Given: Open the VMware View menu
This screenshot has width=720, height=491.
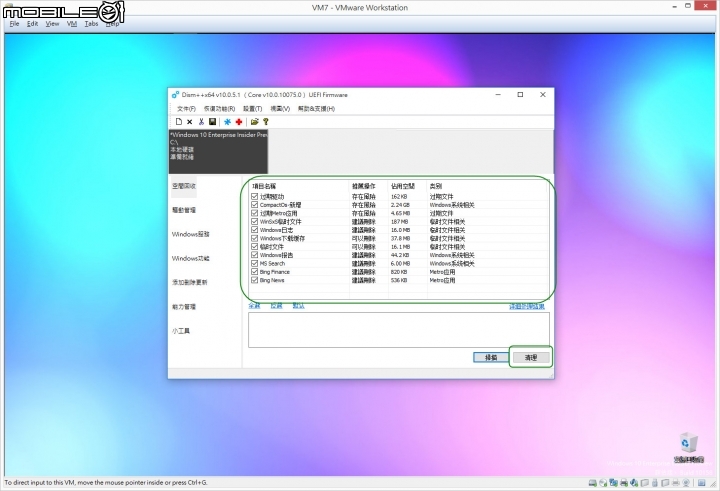Looking at the screenshot, I should [52, 24].
